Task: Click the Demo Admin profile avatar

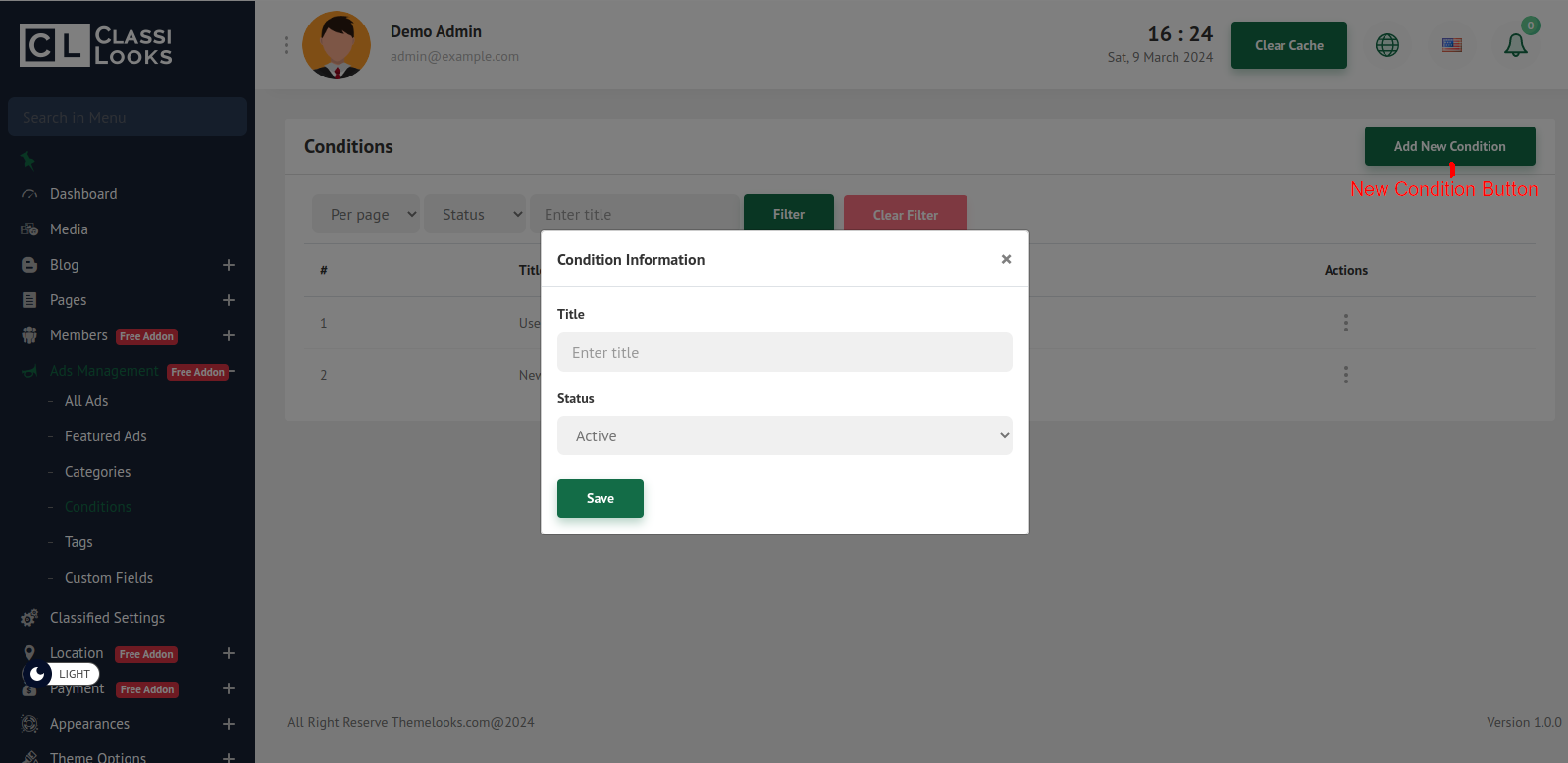Action: click(337, 45)
